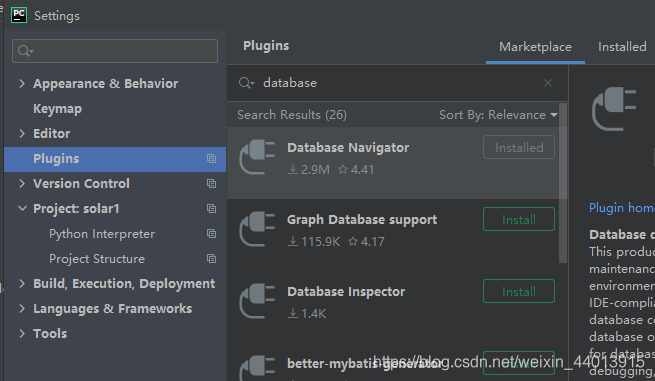The image size is (655, 381).
Task: Select Database Navigator plugin name
Action: click(348, 147)
